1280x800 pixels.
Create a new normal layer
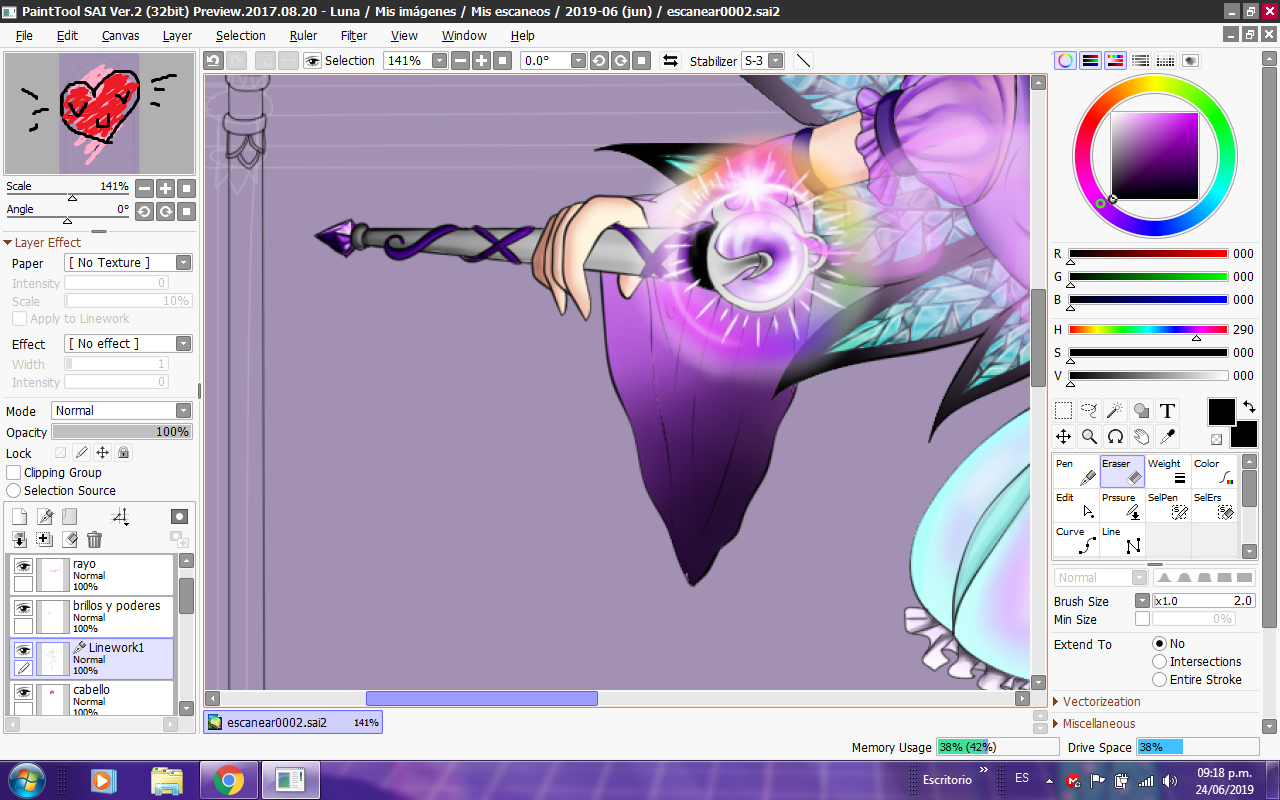click(x=19, y=517)
